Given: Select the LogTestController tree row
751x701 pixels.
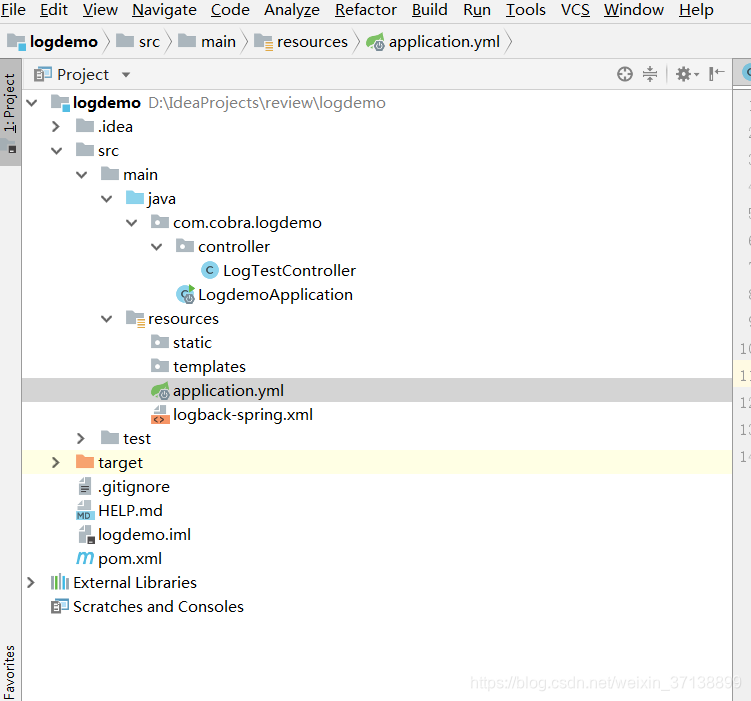Looking at the screenshot, I should tap(377, 271).
